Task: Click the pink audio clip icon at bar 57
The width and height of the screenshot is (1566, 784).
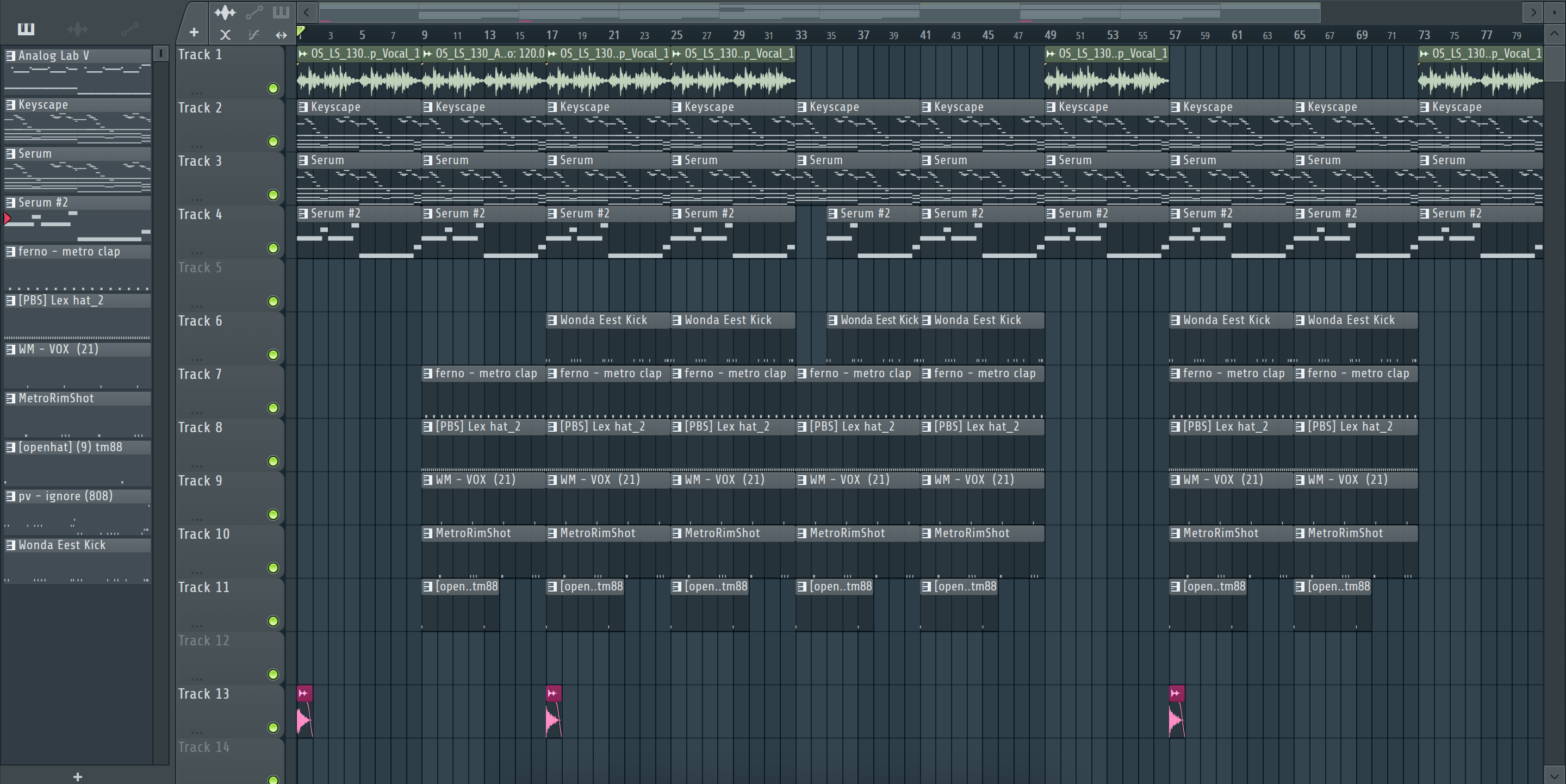Action: pyautogui.click(x=1176, y=693)
